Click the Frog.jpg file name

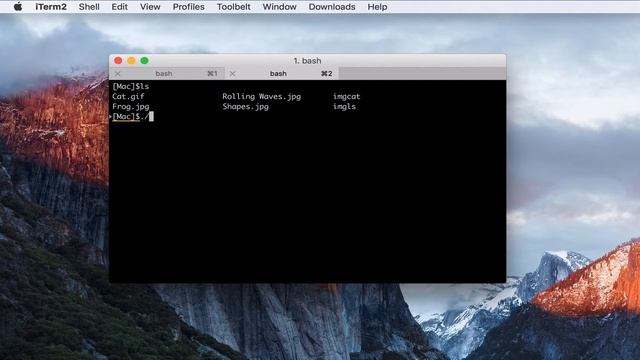click(x=131, y=107)
